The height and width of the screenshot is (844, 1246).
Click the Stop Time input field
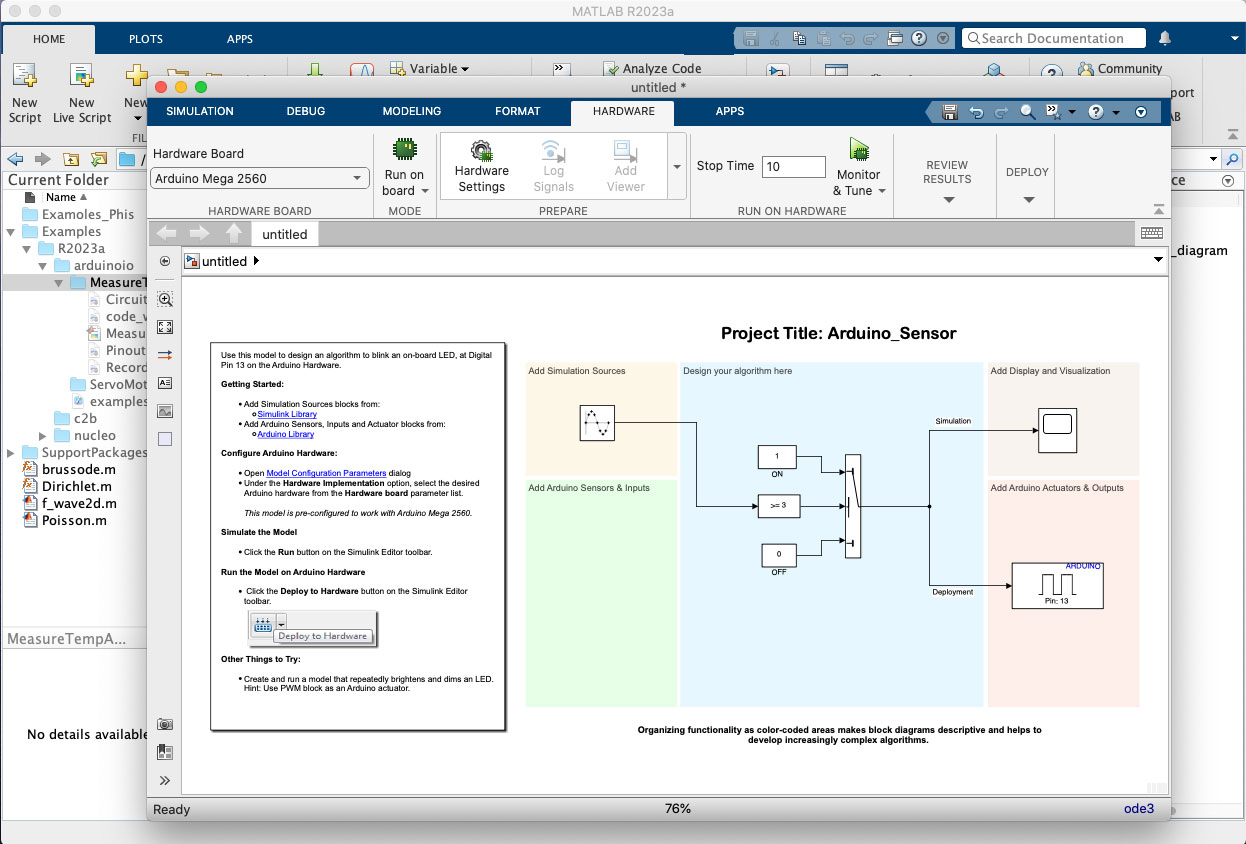coord(794,167)
